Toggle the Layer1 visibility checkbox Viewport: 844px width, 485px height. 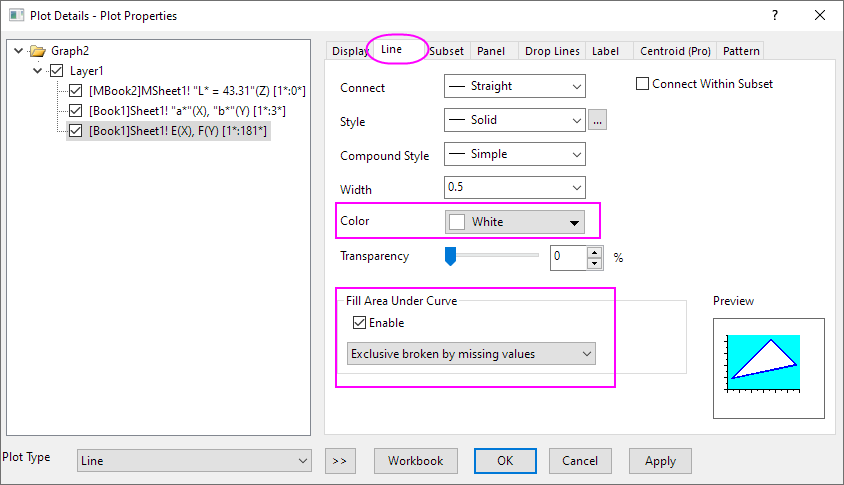(x=56, y=71)
